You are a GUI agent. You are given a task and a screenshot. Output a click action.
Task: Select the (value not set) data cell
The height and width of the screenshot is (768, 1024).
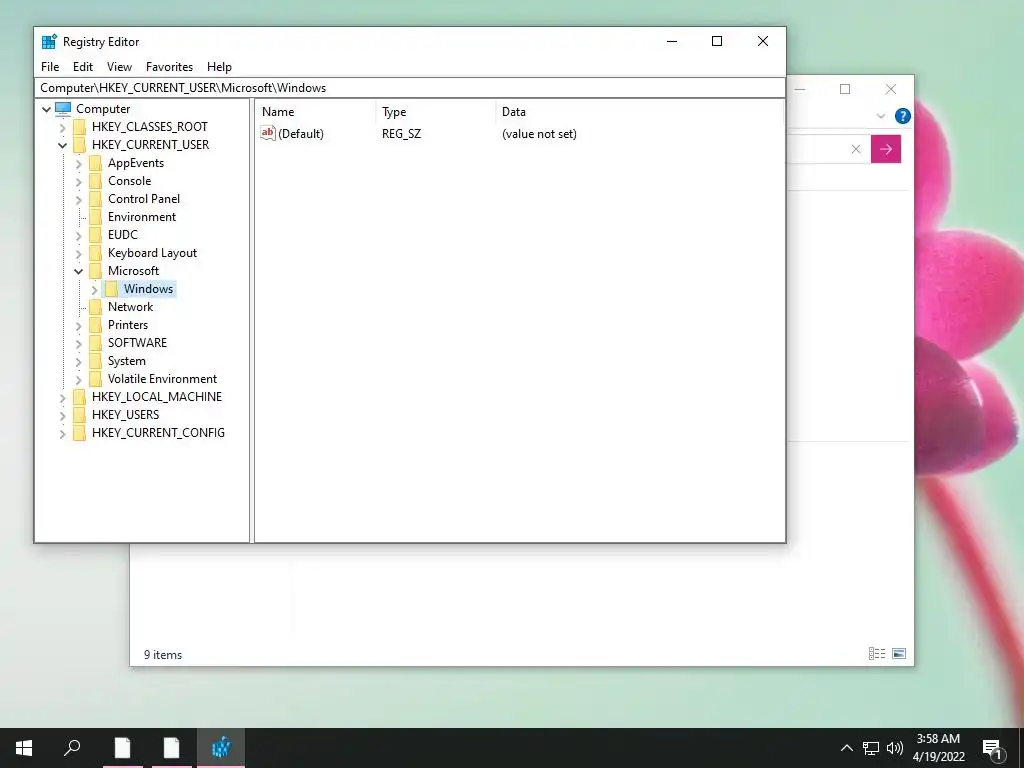pos(539,134)
